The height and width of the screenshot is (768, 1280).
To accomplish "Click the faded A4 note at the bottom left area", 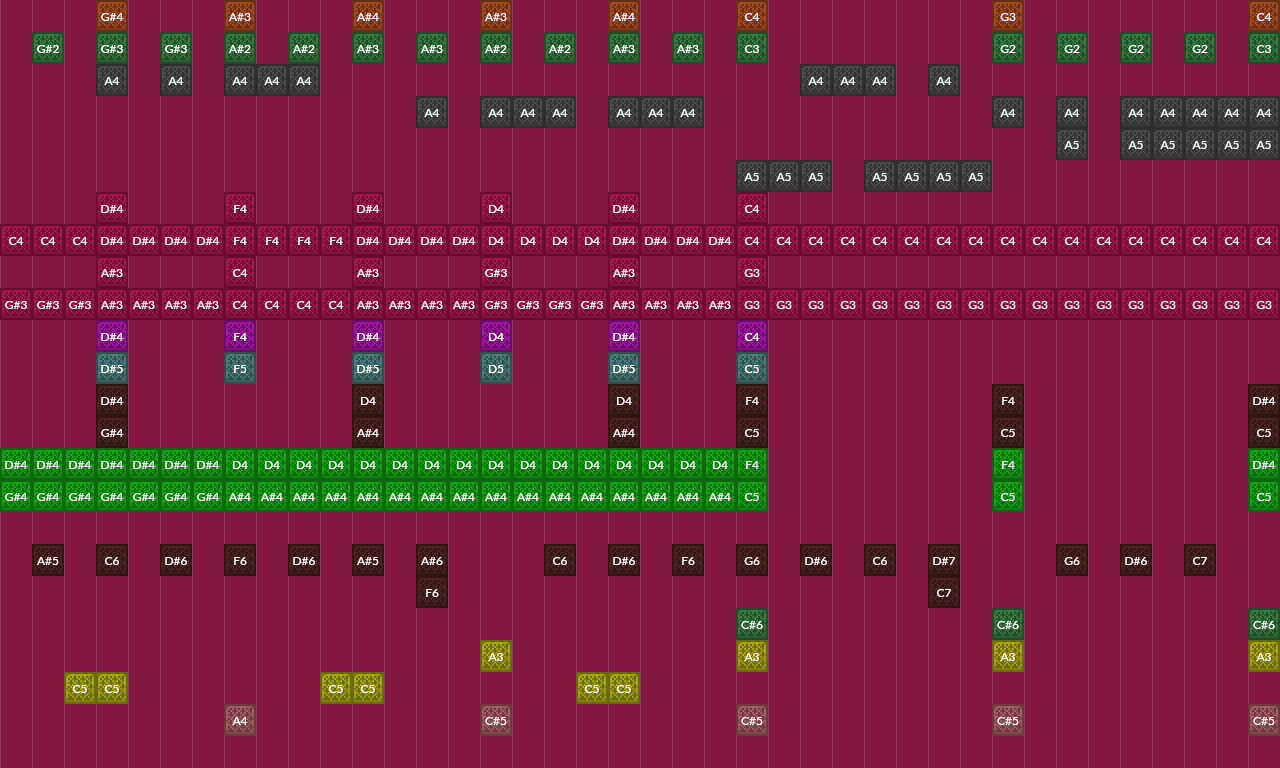I will pos(240,720).
